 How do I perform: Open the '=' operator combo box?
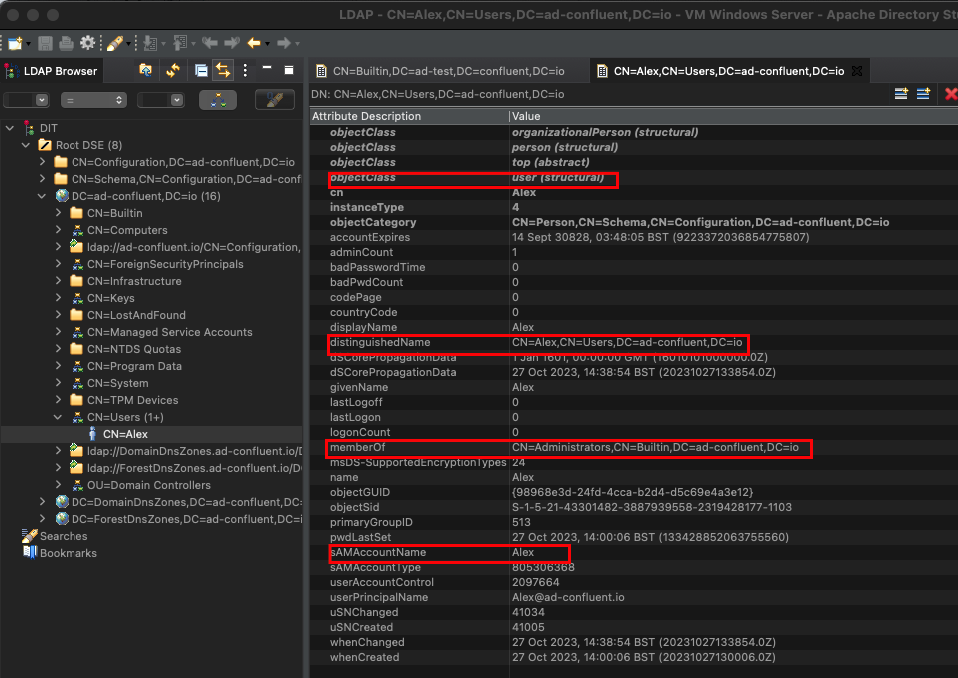point(93,100)
